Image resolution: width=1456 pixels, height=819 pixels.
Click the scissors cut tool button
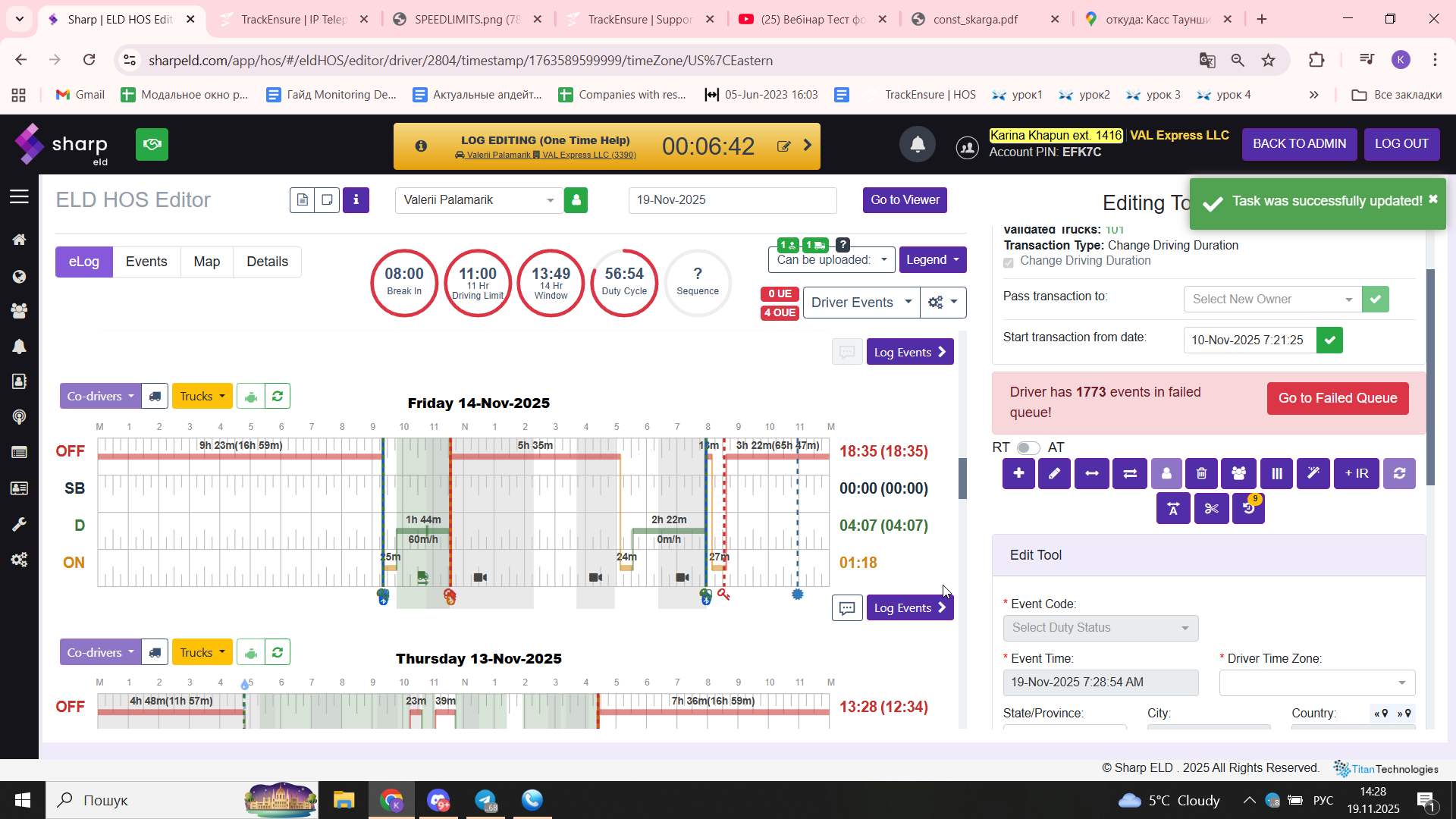point(1211,509)
